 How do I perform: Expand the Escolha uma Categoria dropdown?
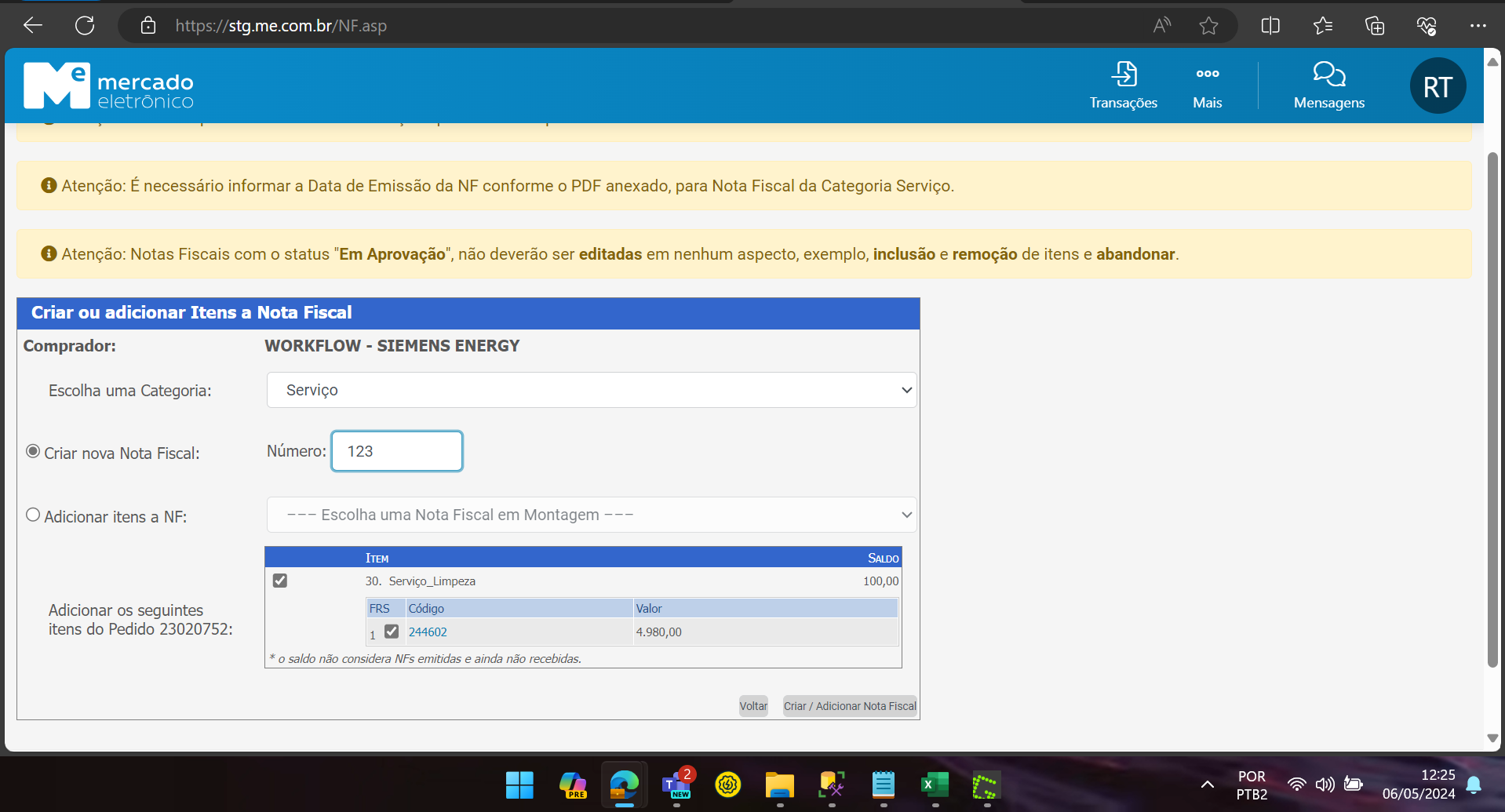pyautogui.click(x=592, y=390)
